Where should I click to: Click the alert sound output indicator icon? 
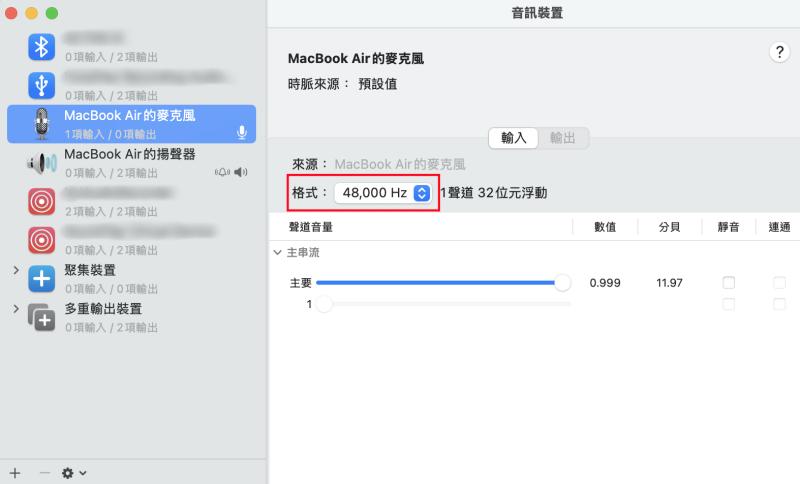tap(222, 172)
